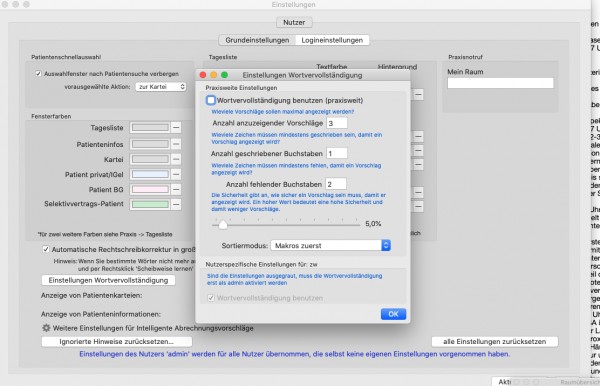Enable Wortvervollständigung benutzen (praxisweit) checkbox
Image resolution: width=600 pixels, height=386 pixels.
pos(210,100)
